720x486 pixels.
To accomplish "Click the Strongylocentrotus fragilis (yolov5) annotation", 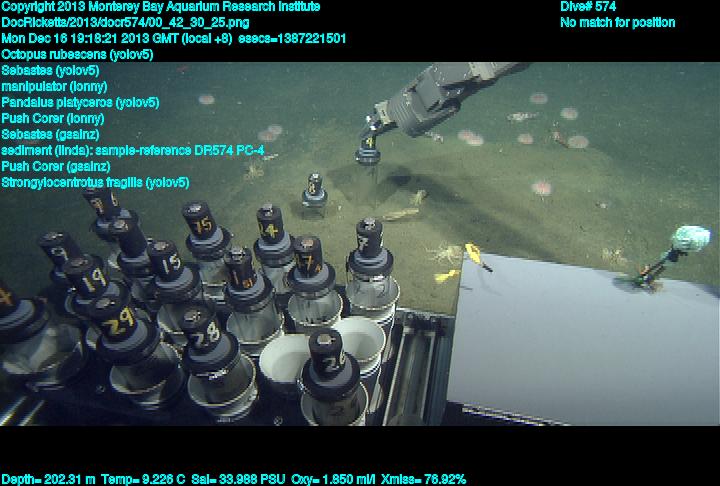I will click(x=95, y=182).
